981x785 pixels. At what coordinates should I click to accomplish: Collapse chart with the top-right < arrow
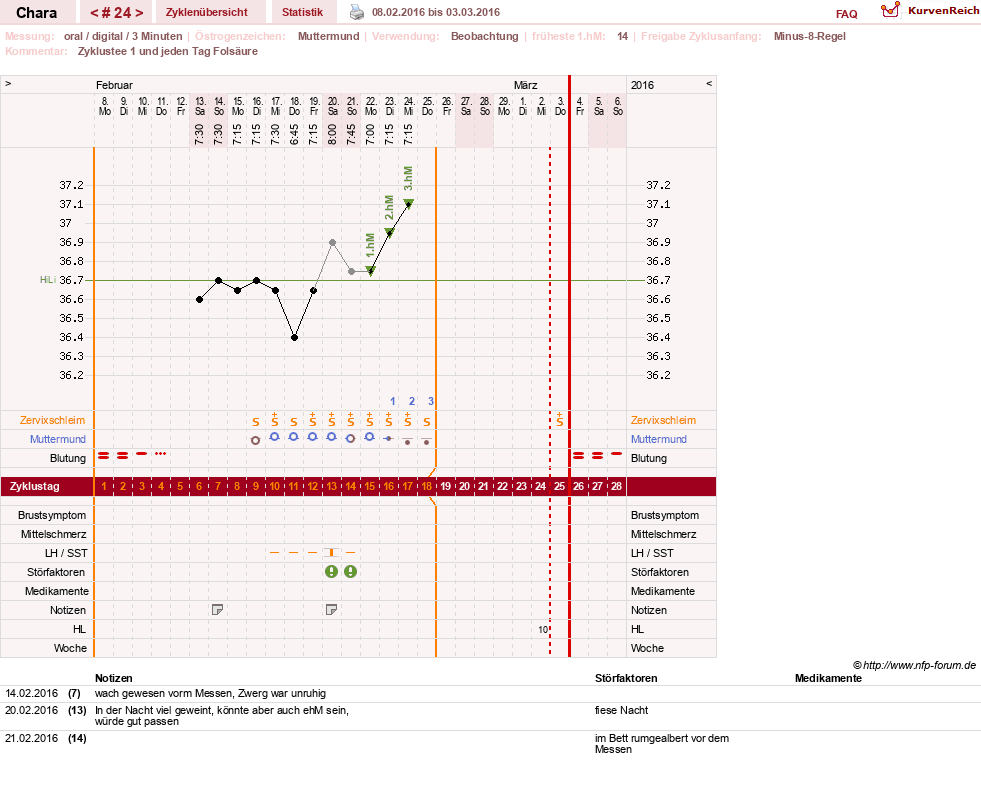pyautogui.click(x=709, y=83)
